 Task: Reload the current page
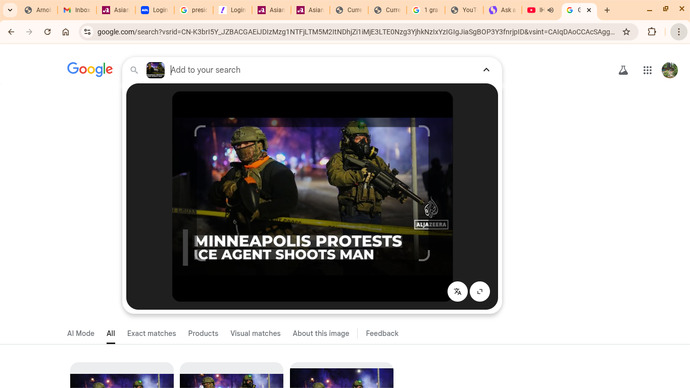tap(47, 32)
